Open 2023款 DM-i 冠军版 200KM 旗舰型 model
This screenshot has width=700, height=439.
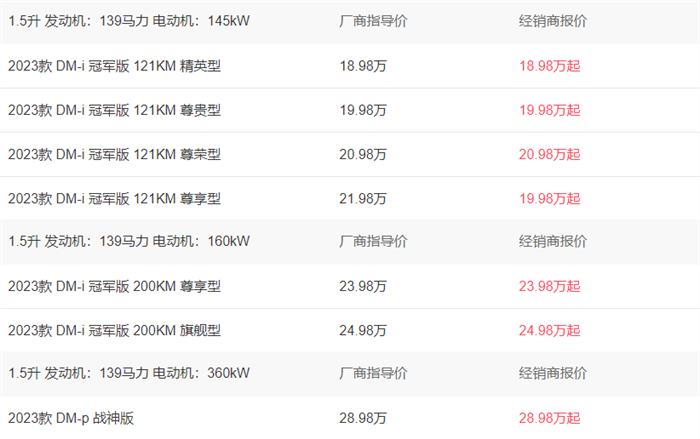[x=114, y=330]
